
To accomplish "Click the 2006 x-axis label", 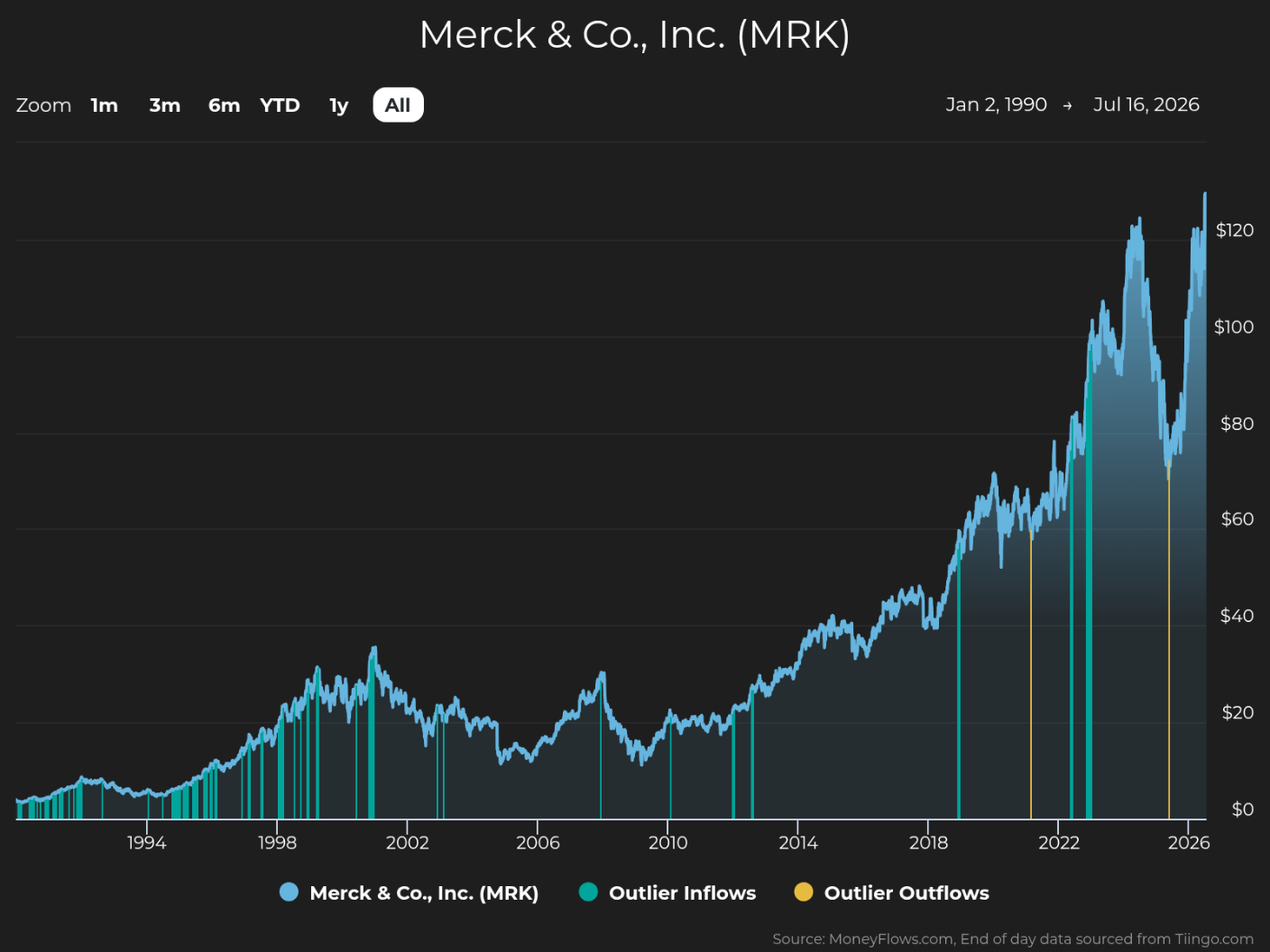I will 538,843.
